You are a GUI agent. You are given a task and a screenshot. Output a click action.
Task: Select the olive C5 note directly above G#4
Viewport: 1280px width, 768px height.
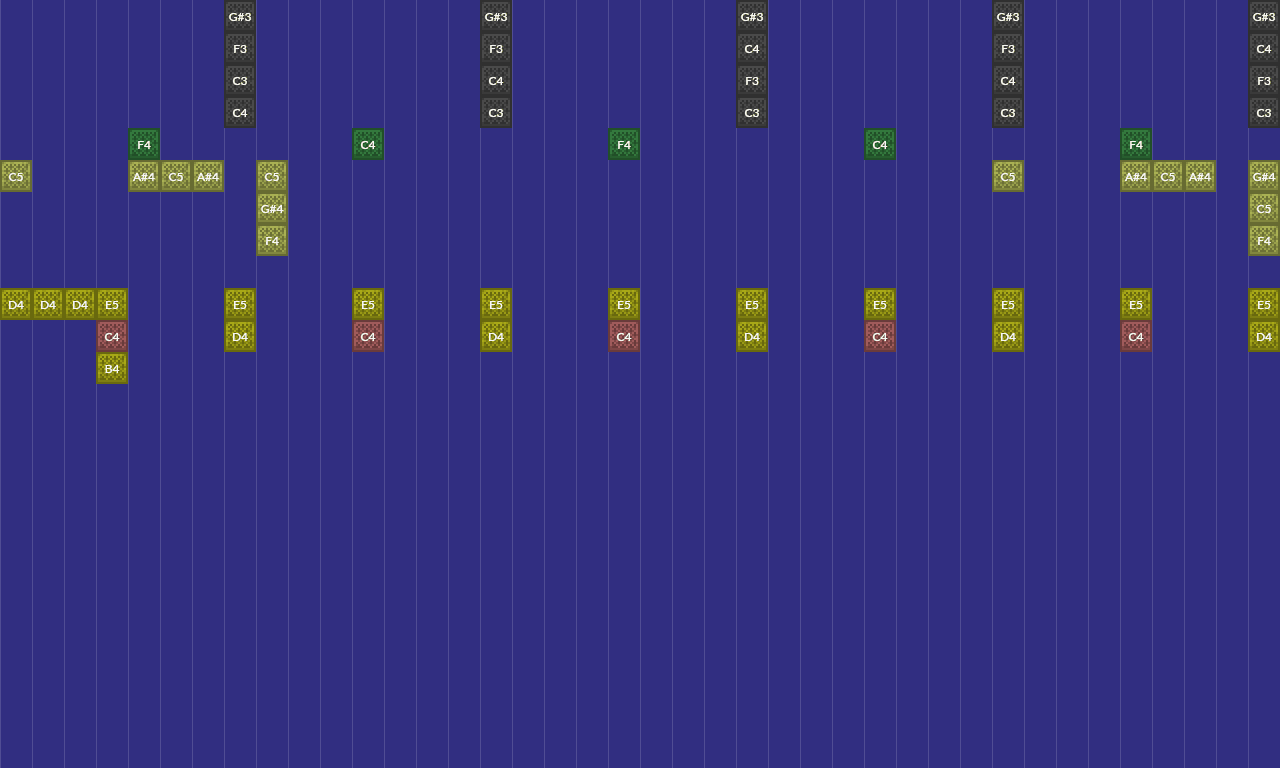[272, 177]
